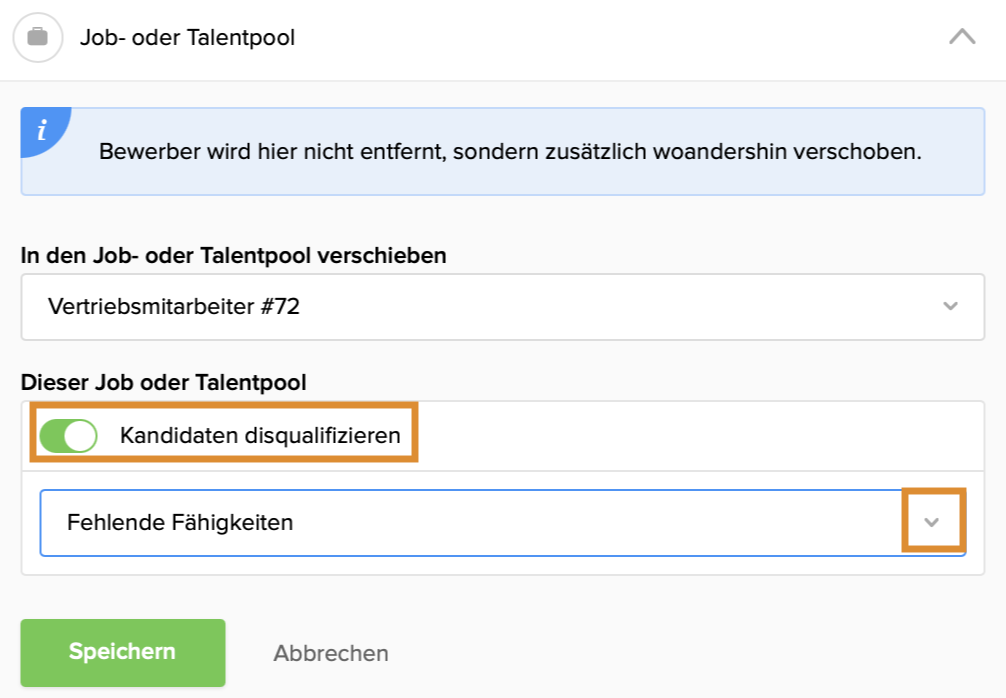Select the "Fehlende Fähigkeiten" value text
1006x698 pixels.
[x=180, y=522]
